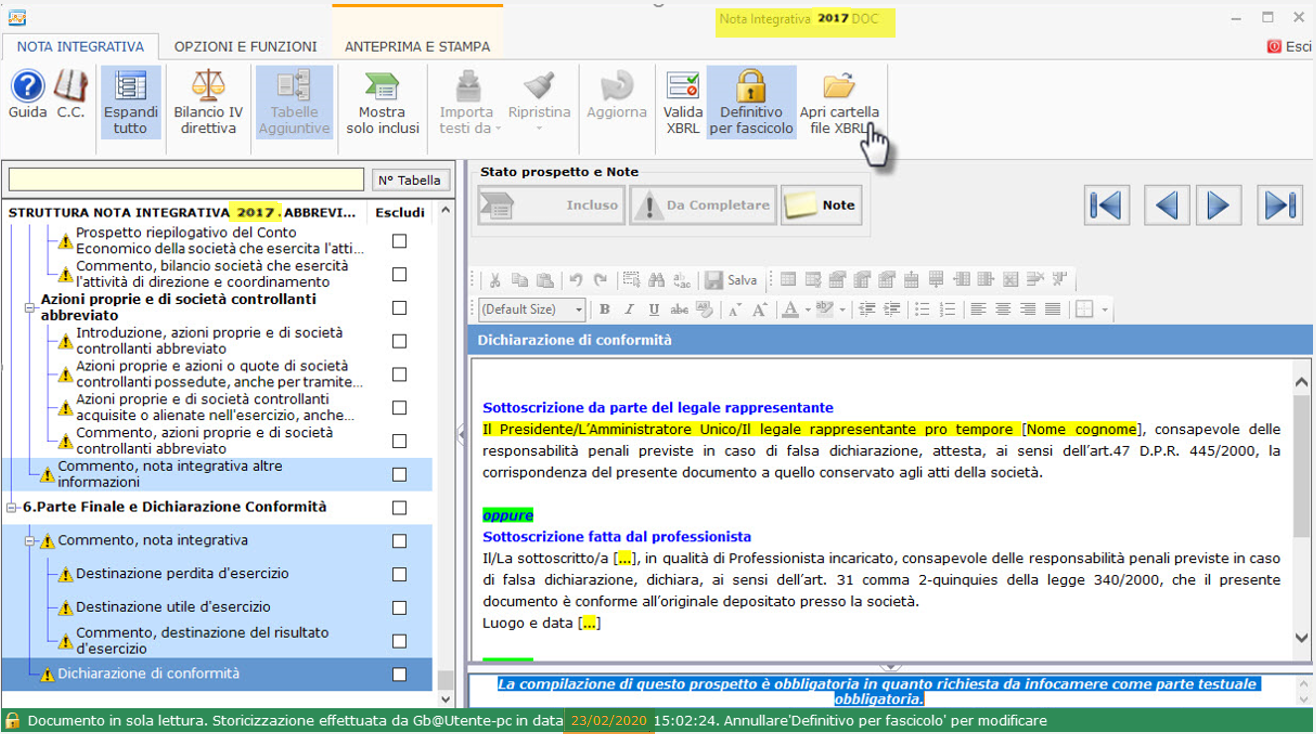Run Valida XBRL check
This screenshot has height=734, width=1316.
click(x=683, y=102)
